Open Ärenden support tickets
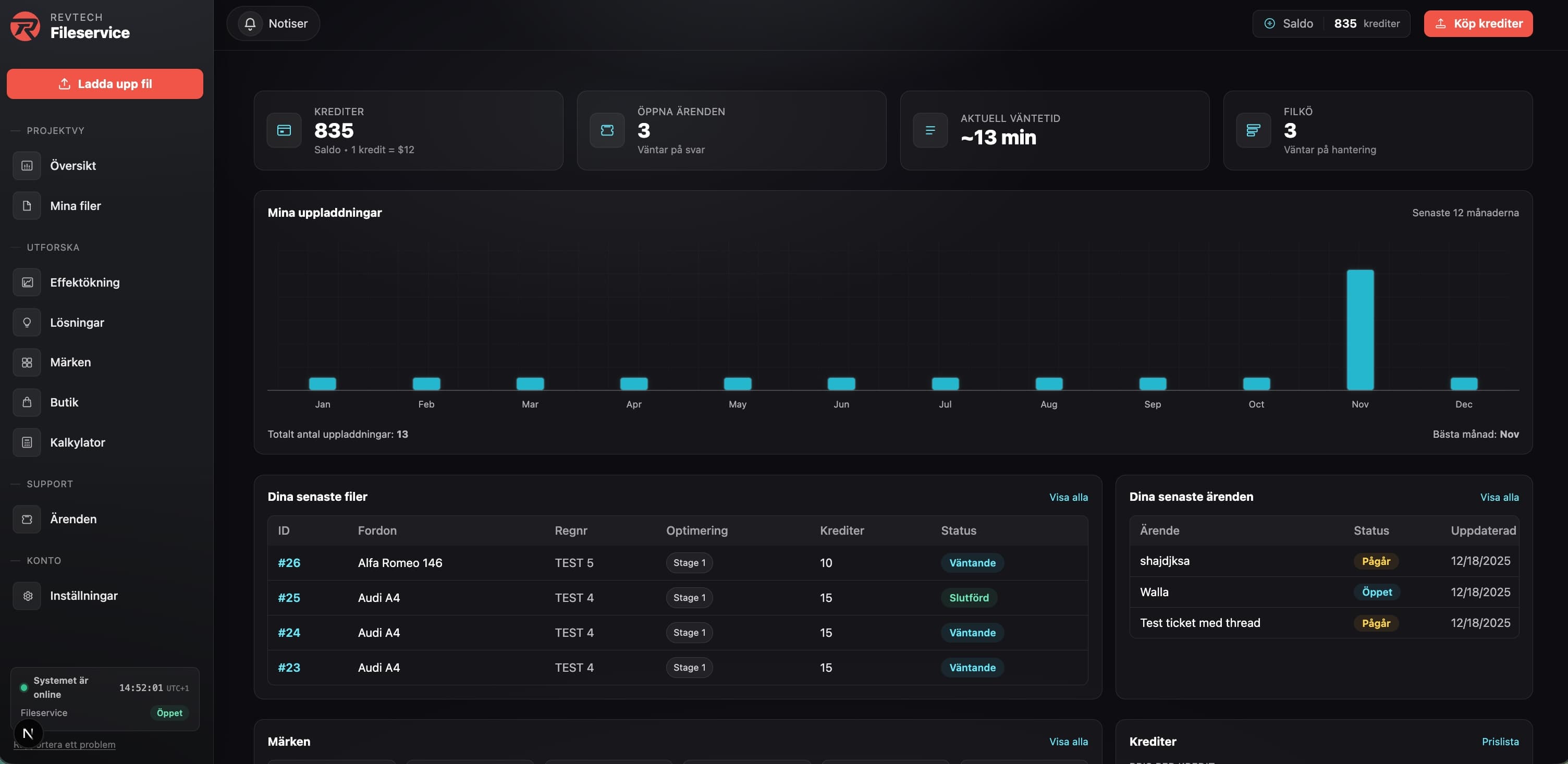1568x764 pixels. click(x=73, y=519)
